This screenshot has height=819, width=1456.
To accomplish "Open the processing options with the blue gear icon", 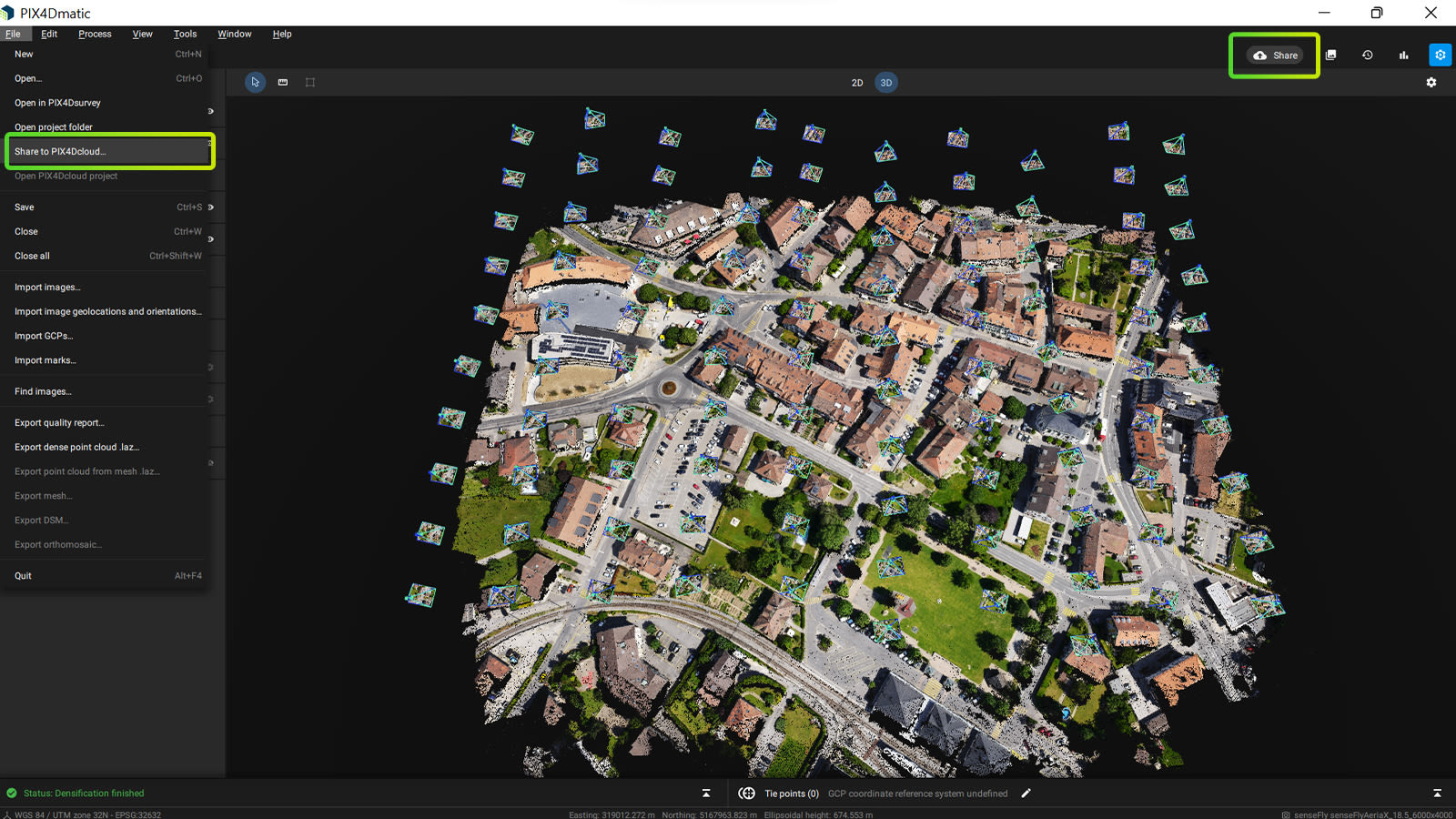I will click(1441, 55).
